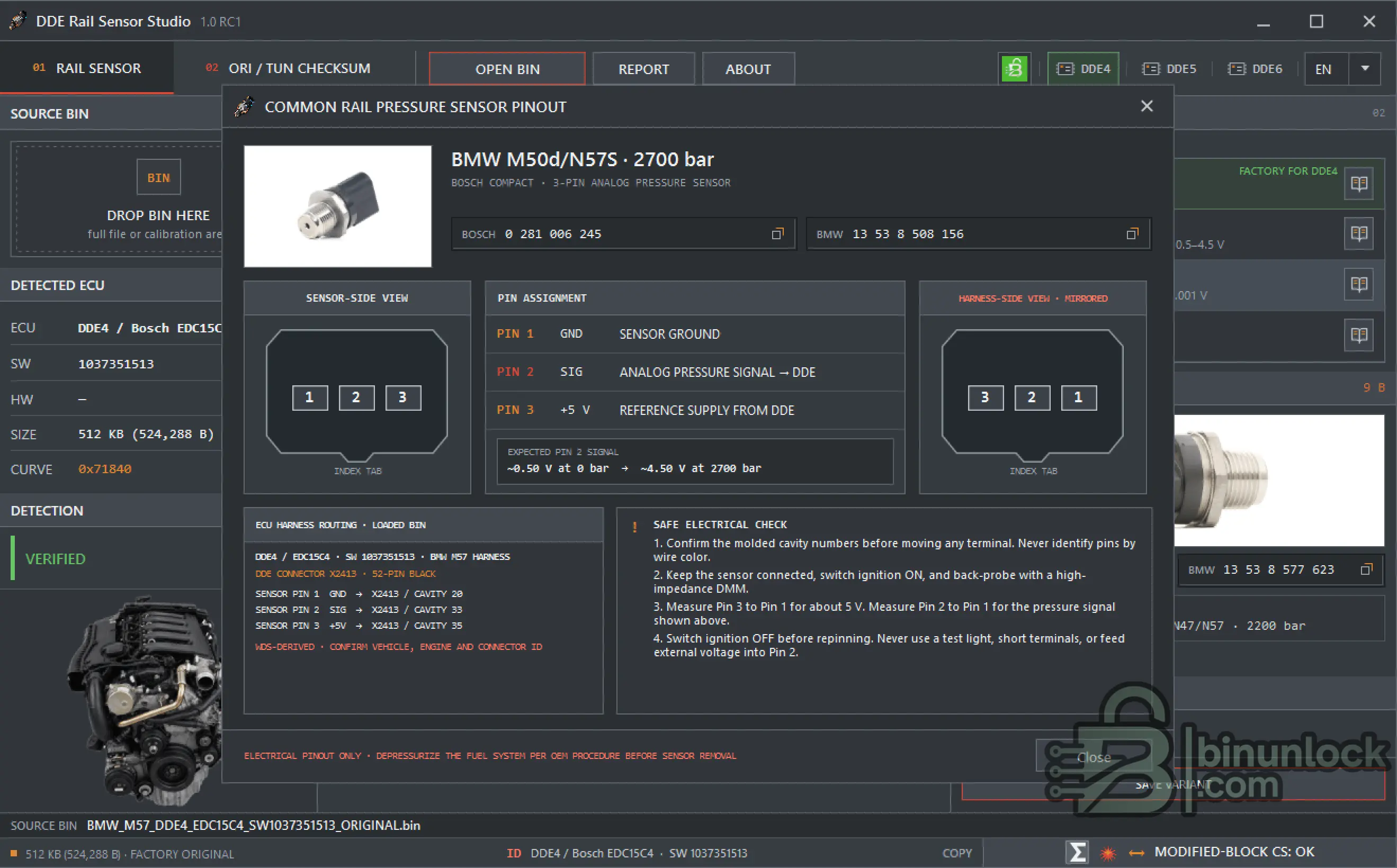Open the ABOUT dialog

748,69
